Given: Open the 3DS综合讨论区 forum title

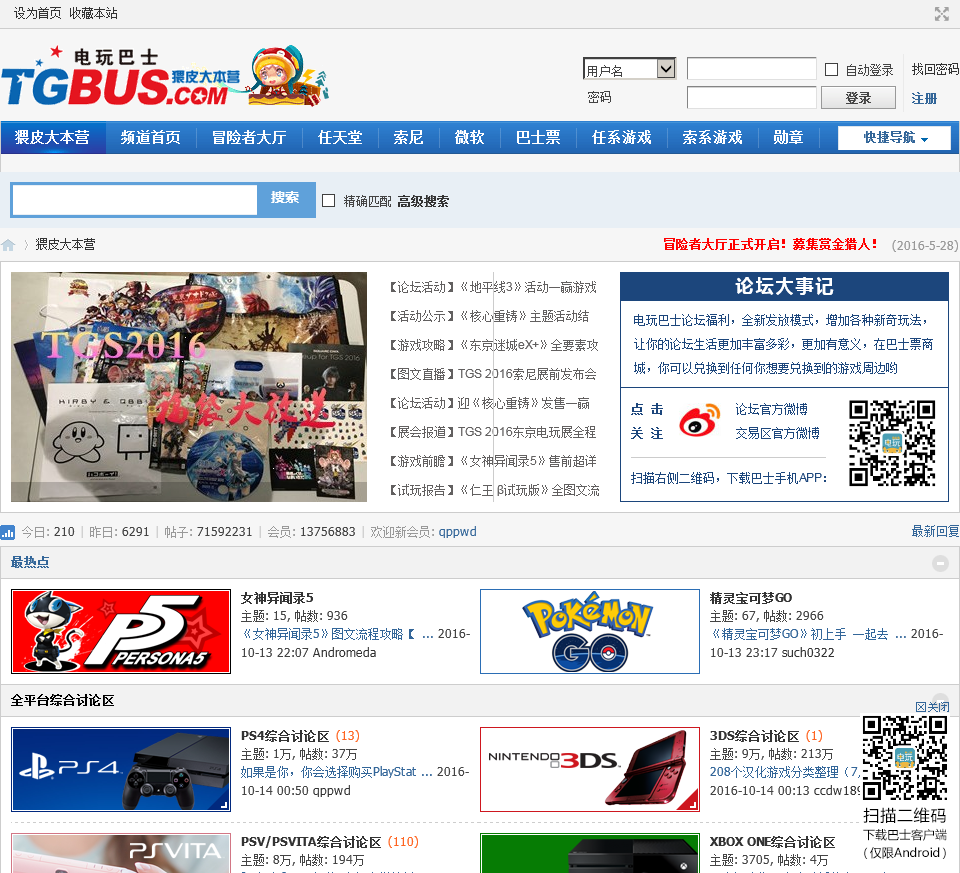Looking at the screenshot, I should point(754,736).
